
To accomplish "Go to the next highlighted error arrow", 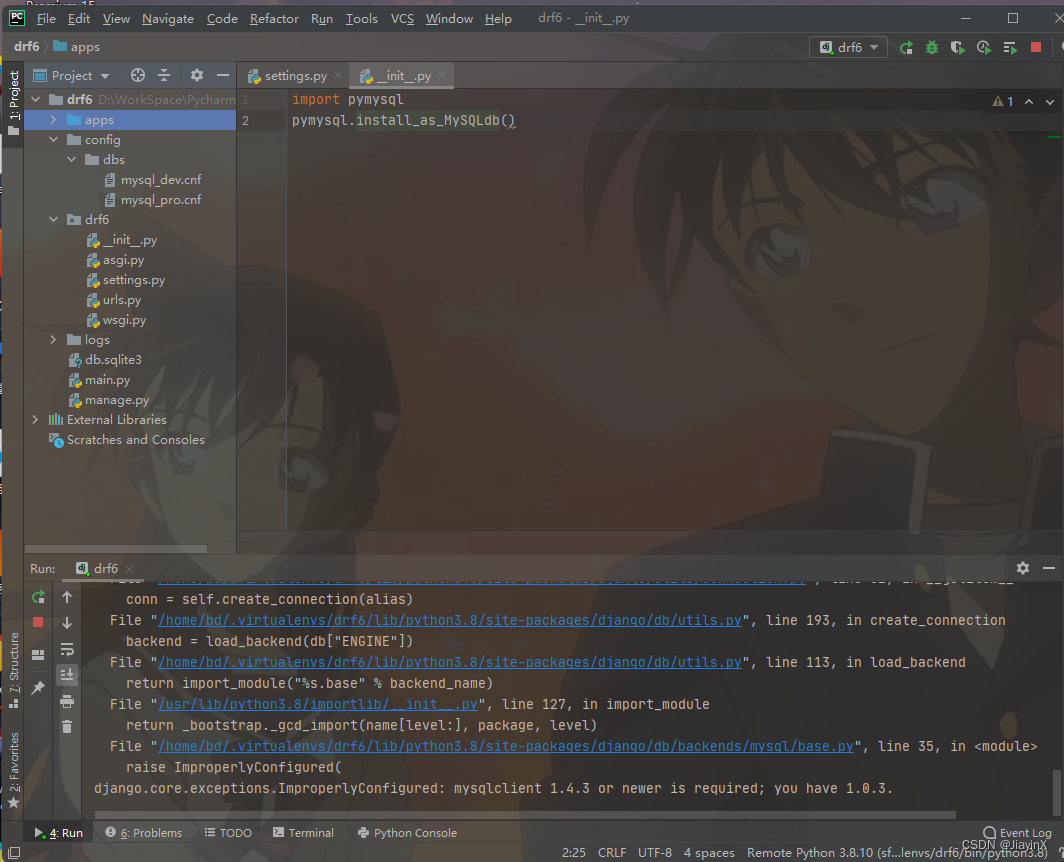I will tap(1050, 101).
